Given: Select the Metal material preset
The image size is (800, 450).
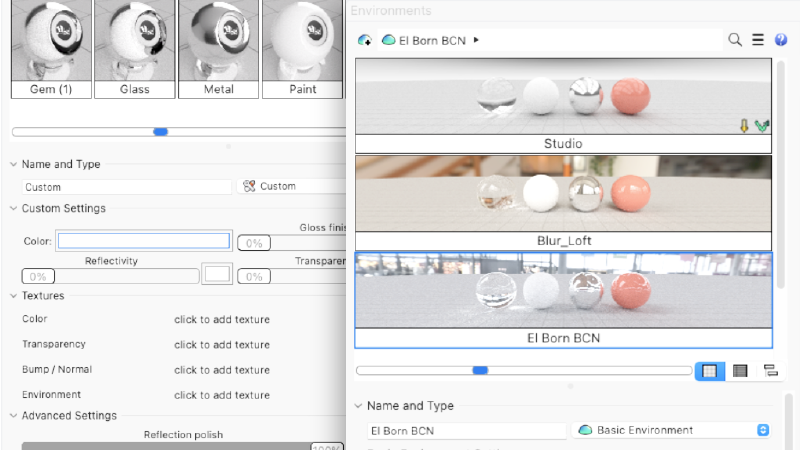Looking at the screenshot, I should pyautogui.click(x=218, y=49).
